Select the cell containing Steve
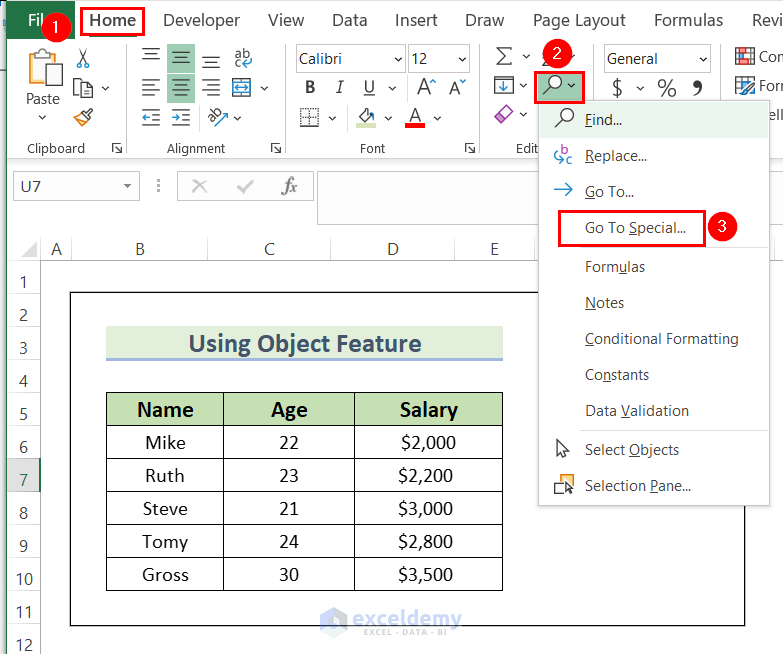This screenshot has height=654, width=783. click(x=165, y=508)
